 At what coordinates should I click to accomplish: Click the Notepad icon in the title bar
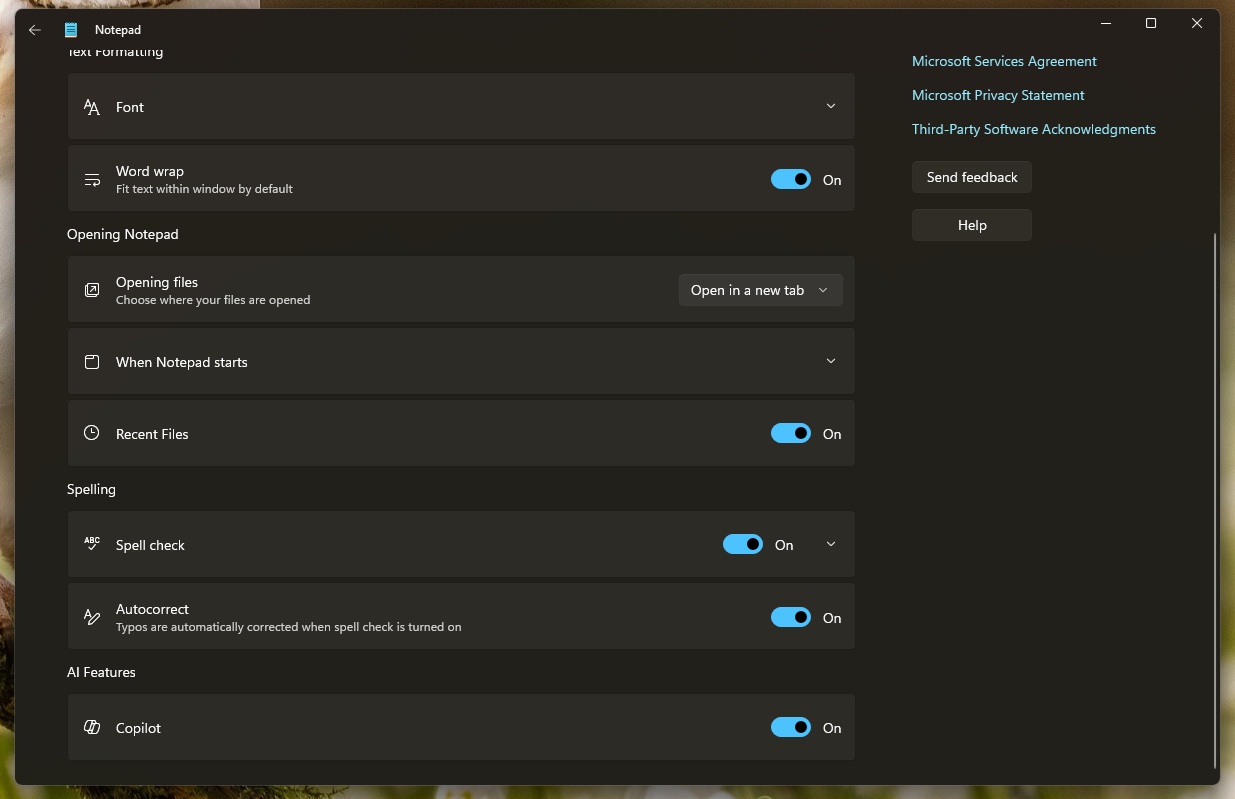click(x=69, y=29)
